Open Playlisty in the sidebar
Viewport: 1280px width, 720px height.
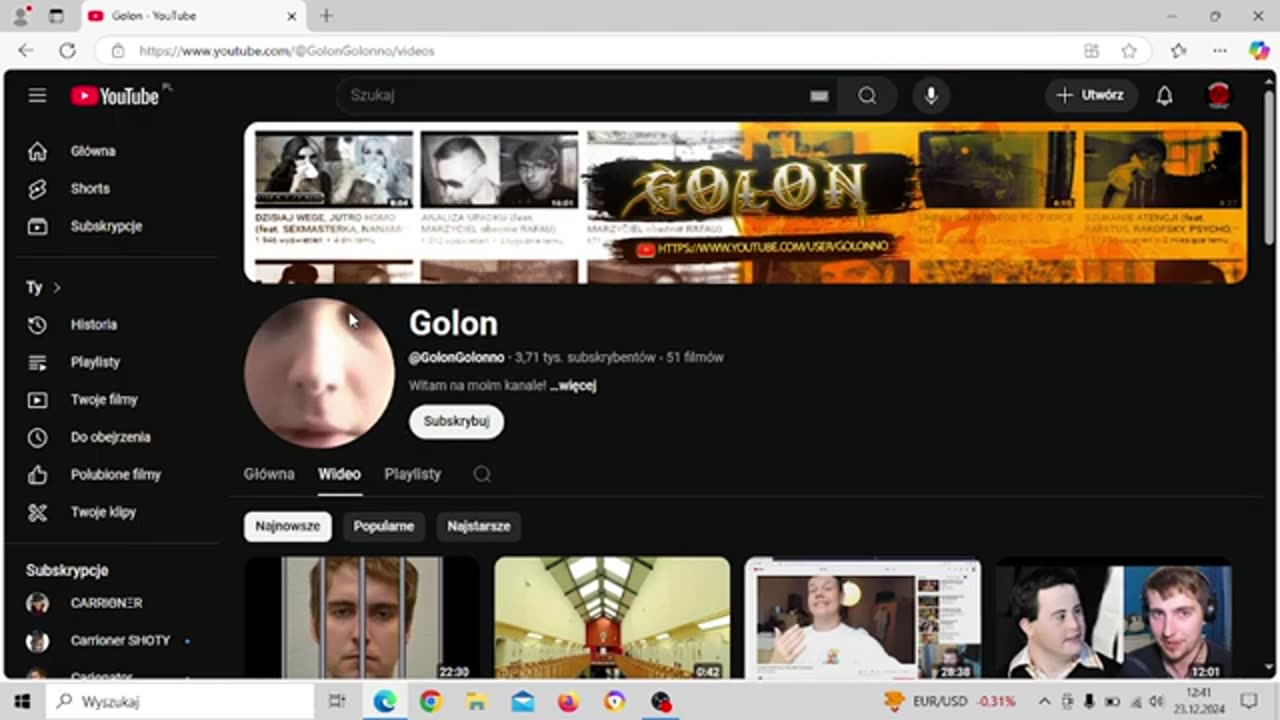coord(95,362)
